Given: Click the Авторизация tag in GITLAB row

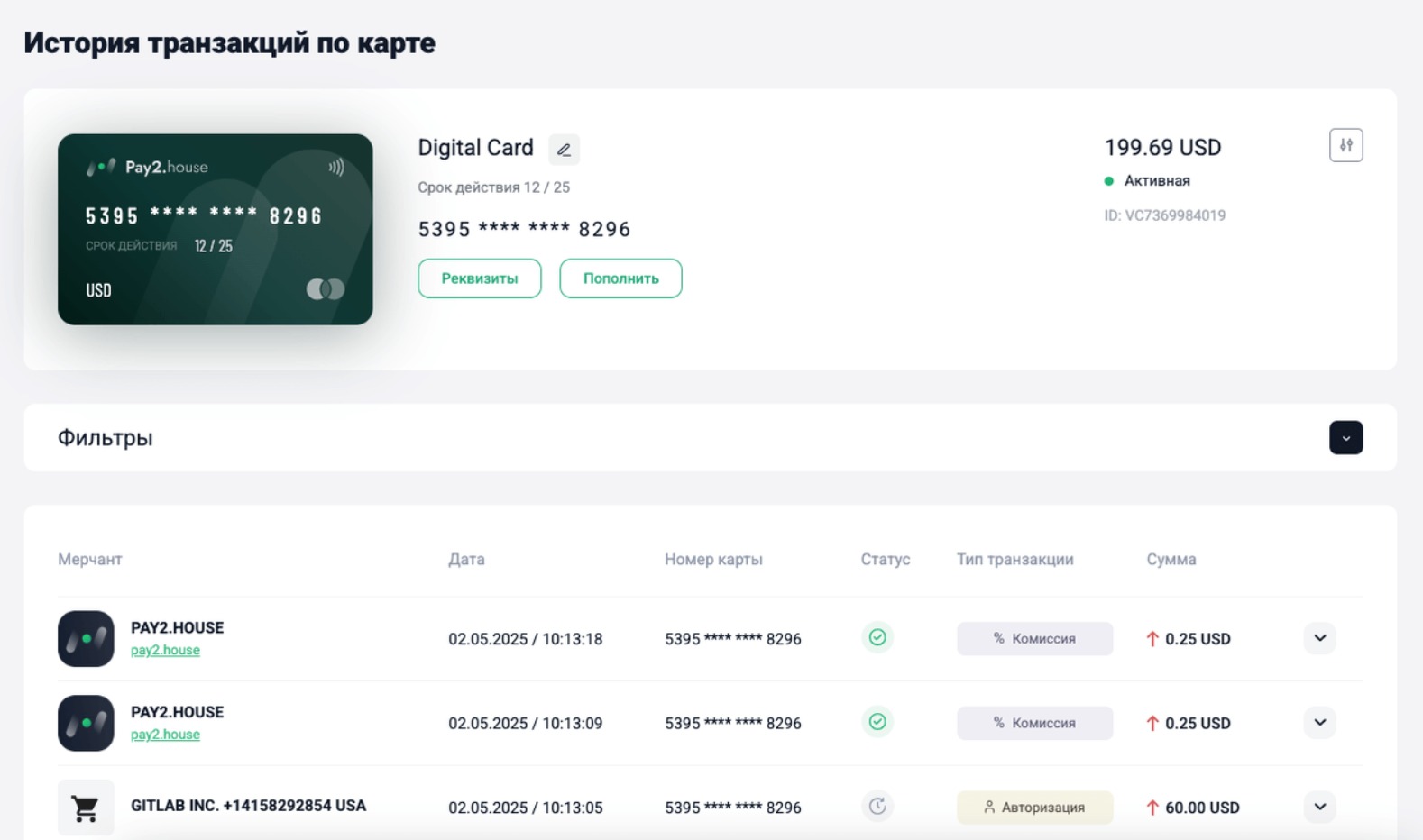Looking at the screenshot, I should (x=1034, y=808).
